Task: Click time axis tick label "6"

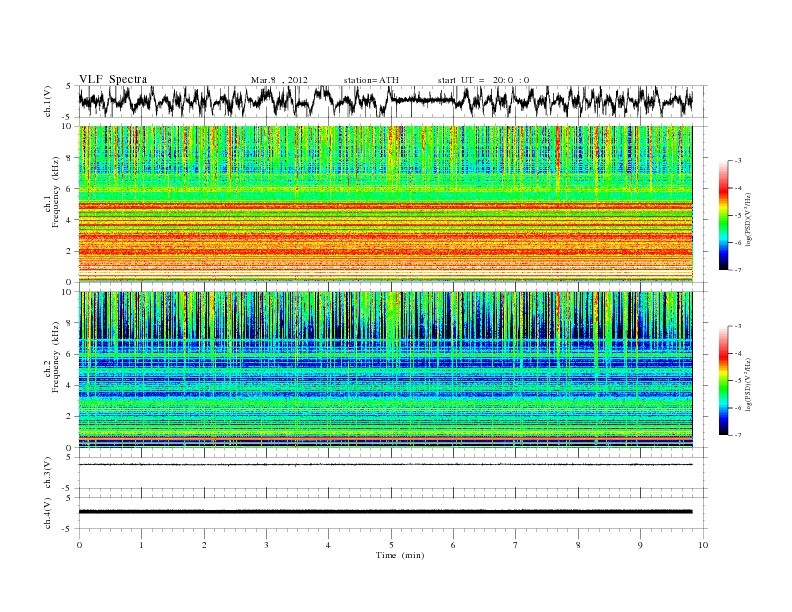Action: [453, 545]
